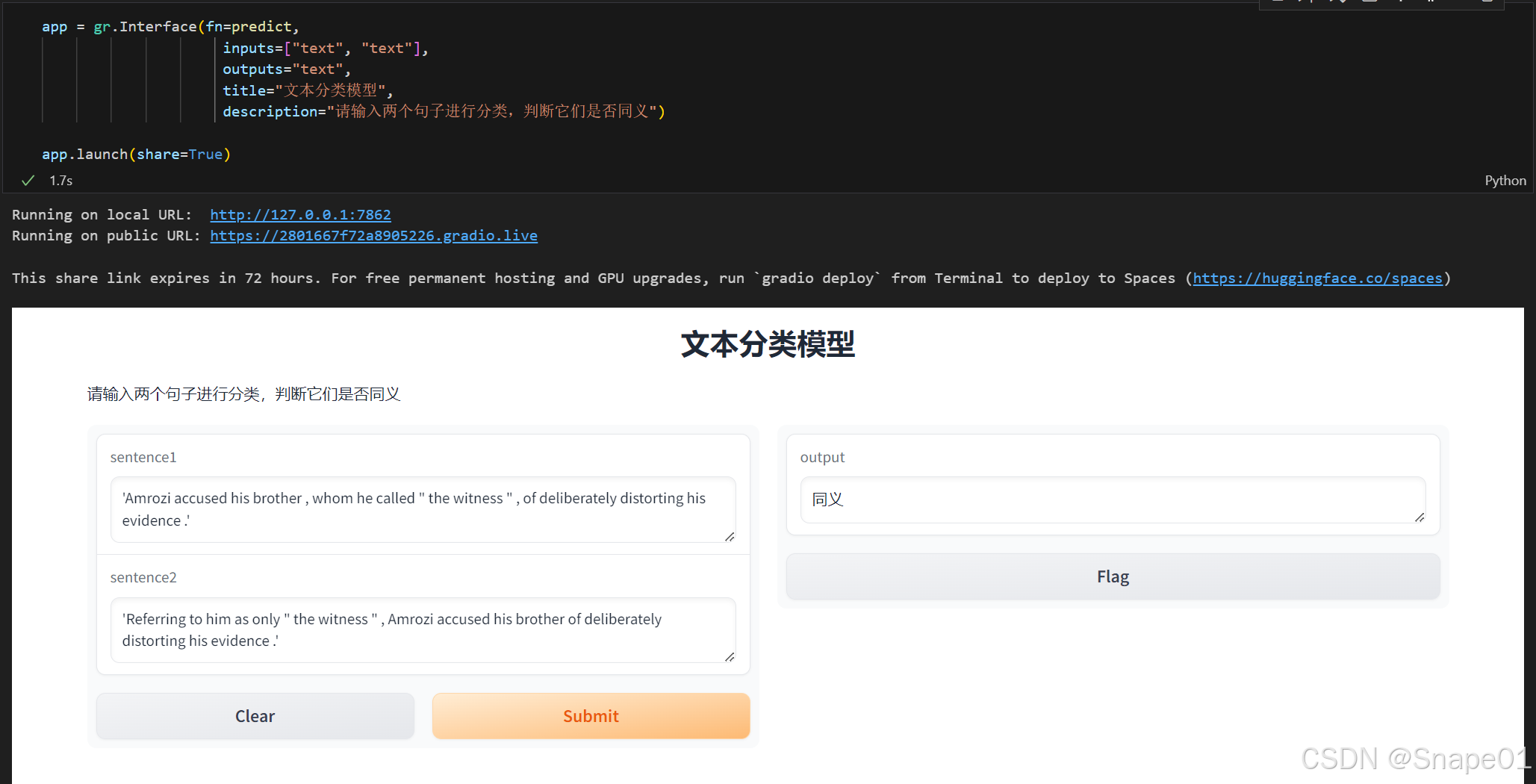Open the local URL http://127.0.0.1:7862
Screen dimensions: 1536x784
tap(300, 214)
